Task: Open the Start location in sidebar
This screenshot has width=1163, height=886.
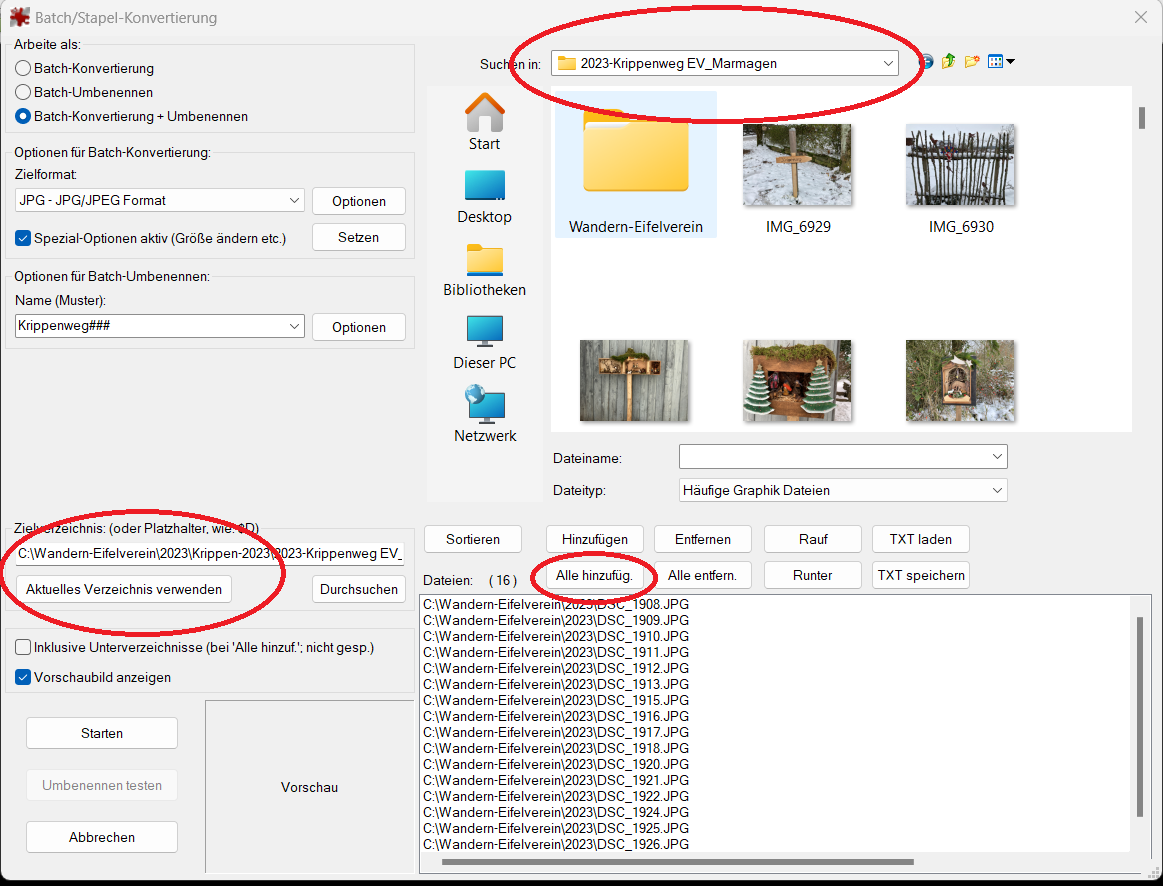Action: coord(484,121)
